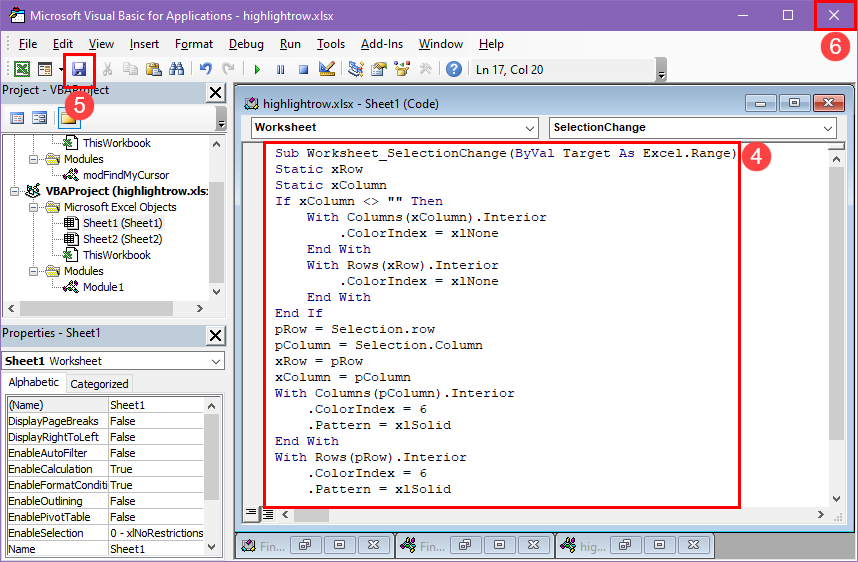
Task: Click the Insert UserForm toolbar icon
Action: point(45,69)
